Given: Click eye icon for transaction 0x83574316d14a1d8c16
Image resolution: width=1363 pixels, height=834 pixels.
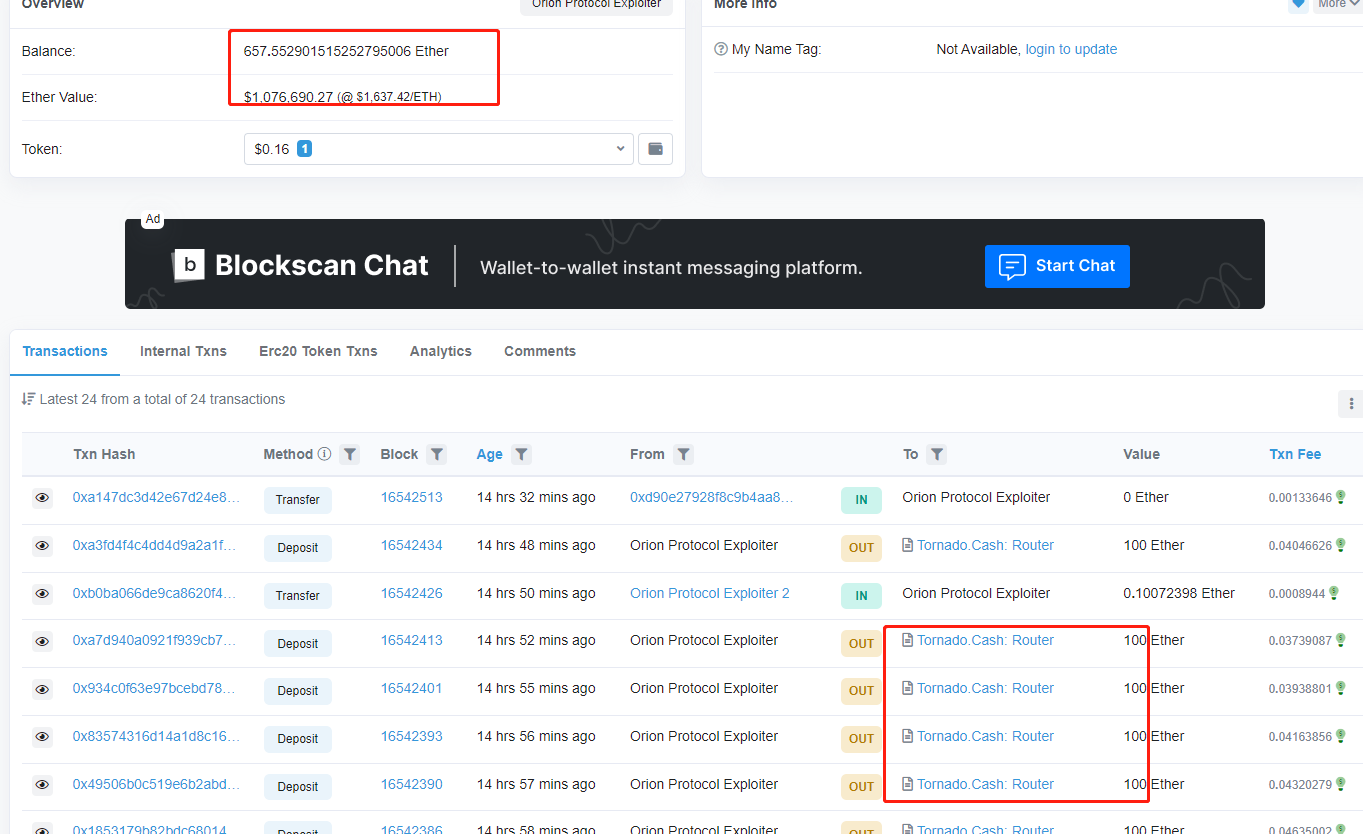Looking at the screenshot, I should click(42, 737).
